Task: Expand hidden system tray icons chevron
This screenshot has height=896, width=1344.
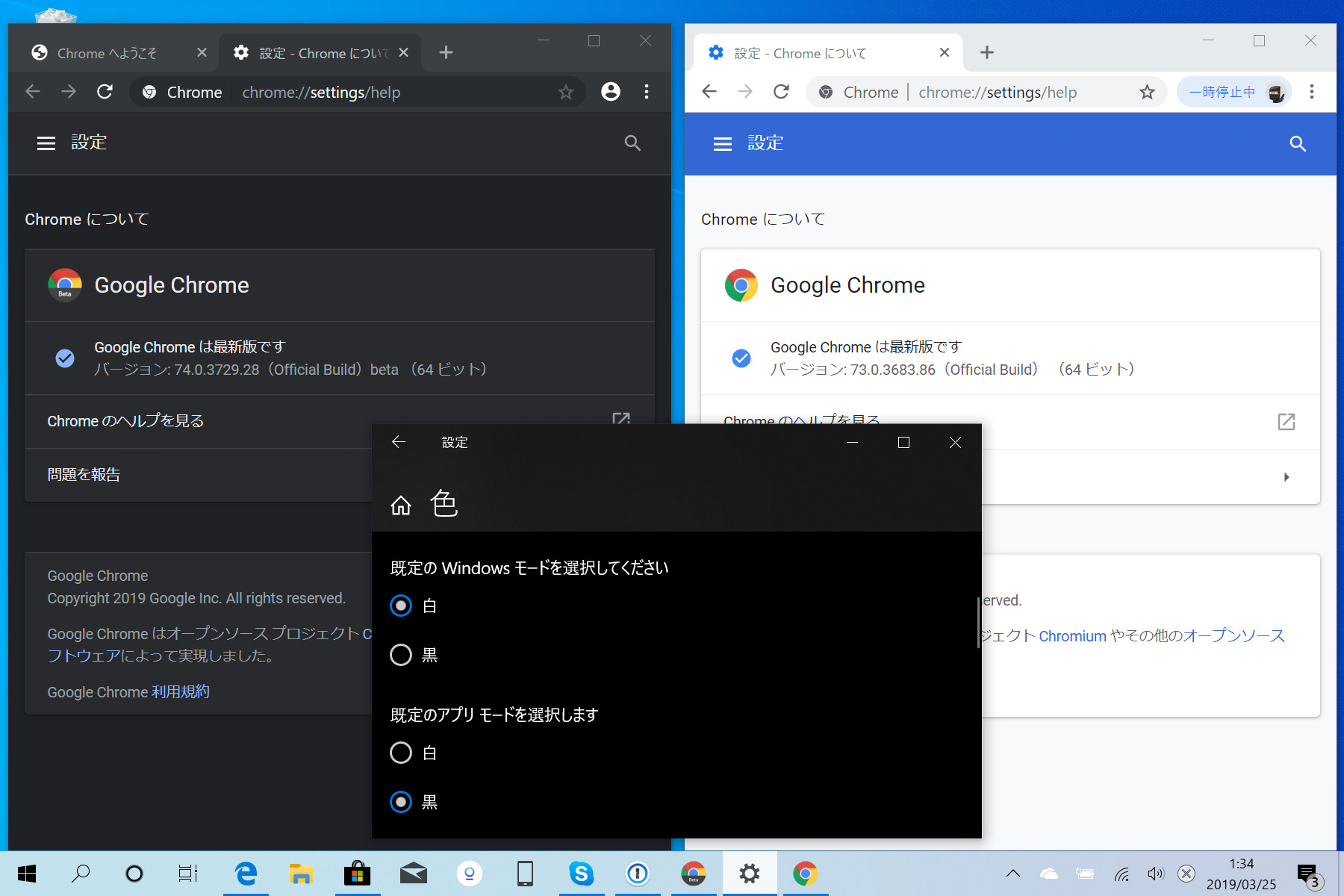Action: coord(1012,873)
